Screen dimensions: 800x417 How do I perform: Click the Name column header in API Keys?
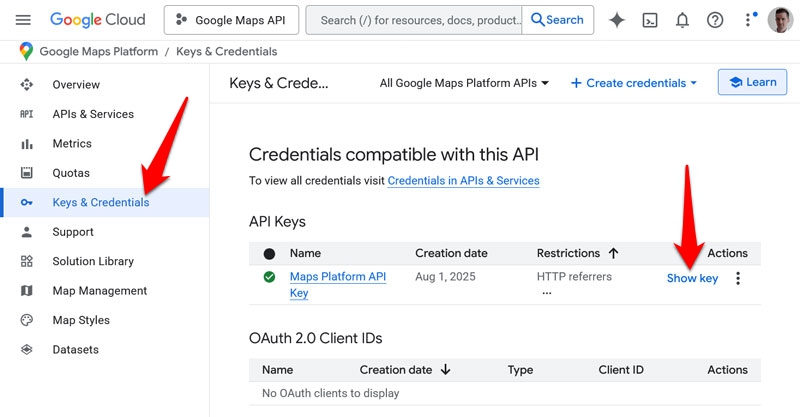(305, 253)
